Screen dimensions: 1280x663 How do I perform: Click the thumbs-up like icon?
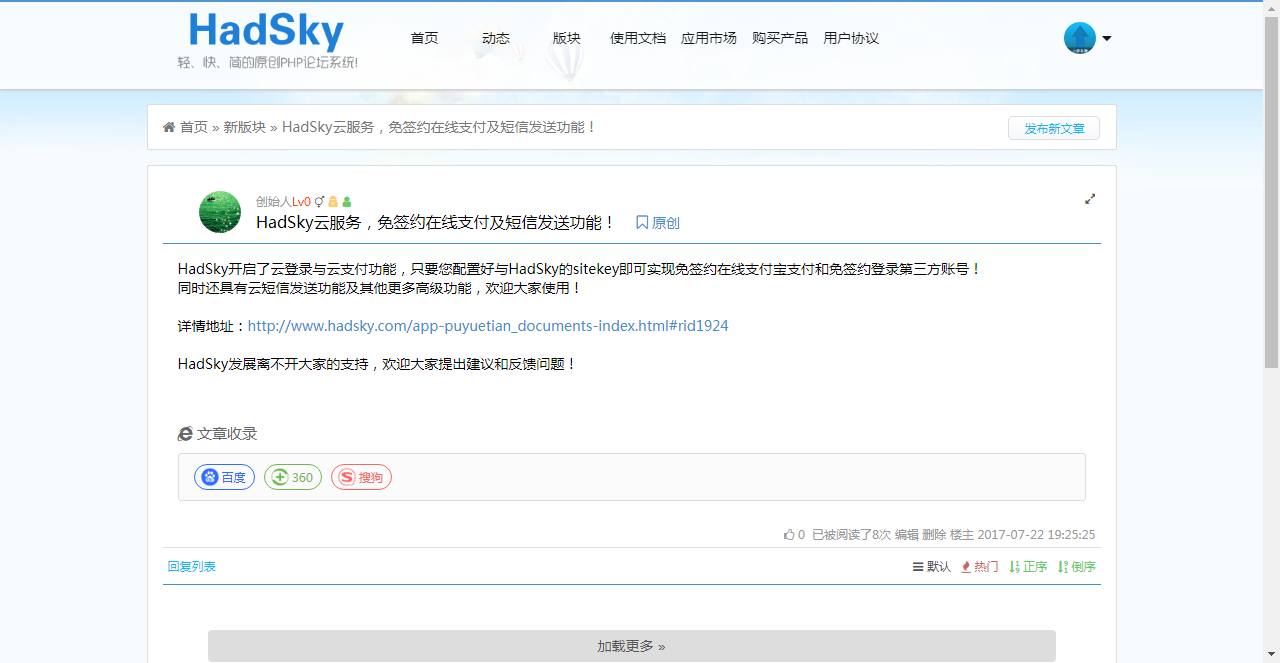coord(789,535)
